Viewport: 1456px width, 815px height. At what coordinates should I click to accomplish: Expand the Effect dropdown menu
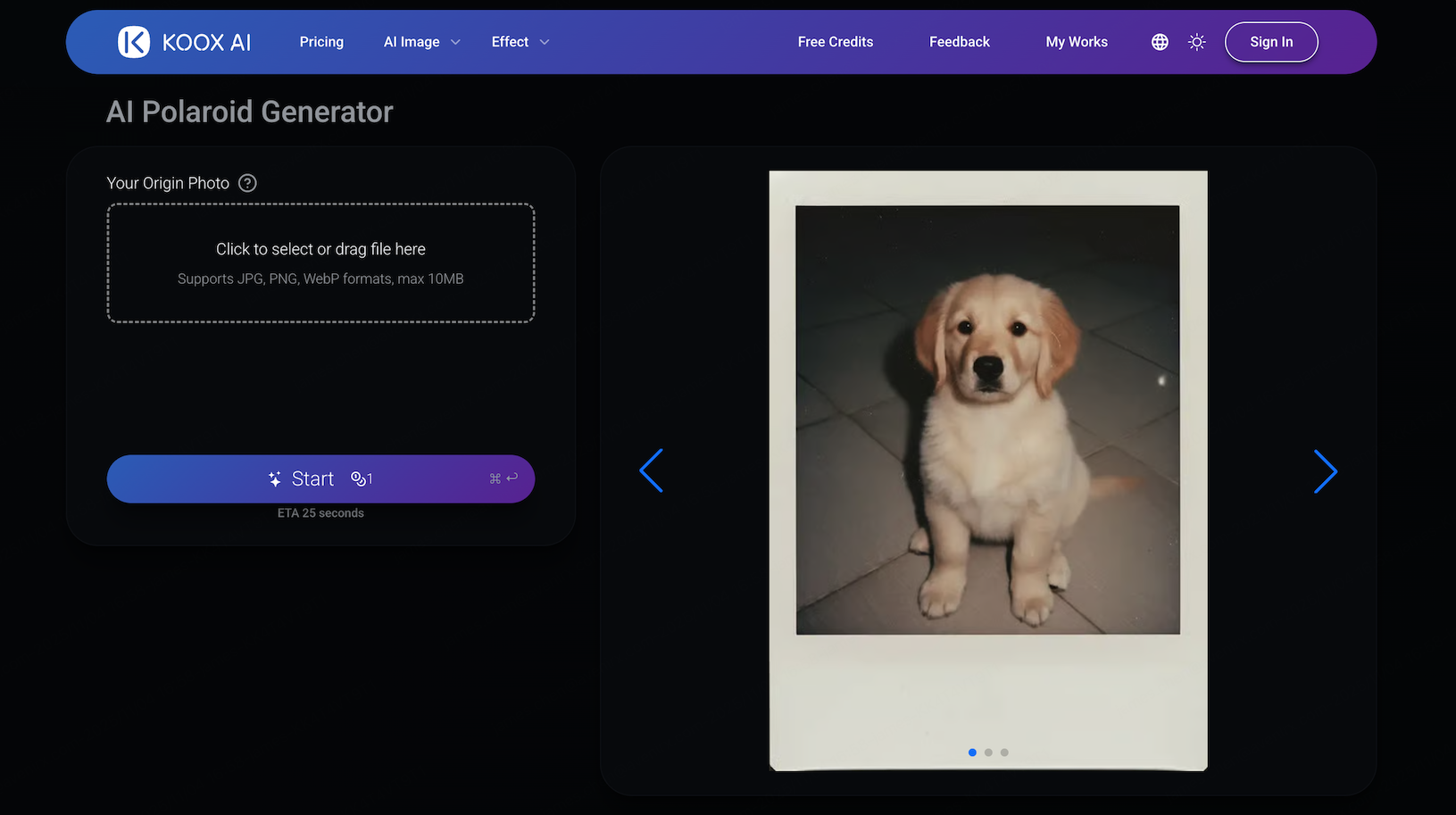520,42
